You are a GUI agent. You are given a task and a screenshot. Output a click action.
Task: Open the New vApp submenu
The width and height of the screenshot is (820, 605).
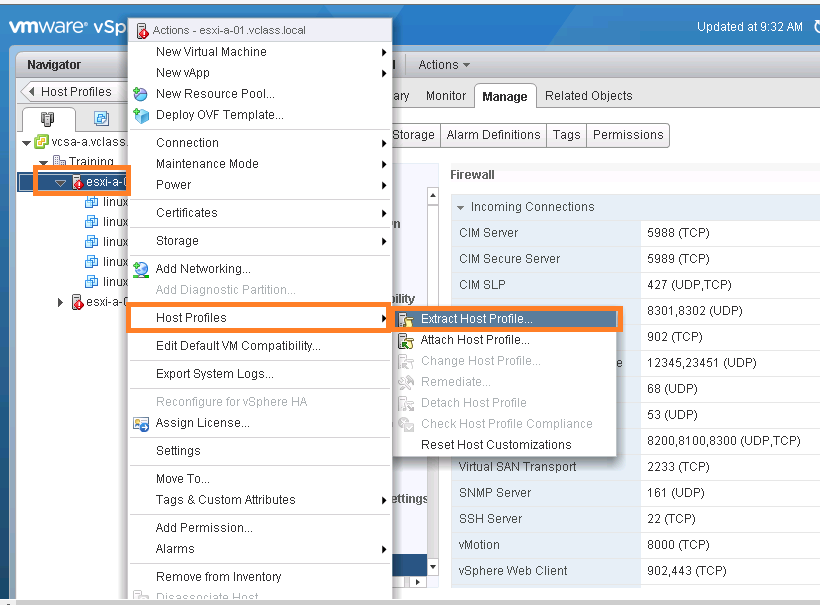tap(260, 73)
